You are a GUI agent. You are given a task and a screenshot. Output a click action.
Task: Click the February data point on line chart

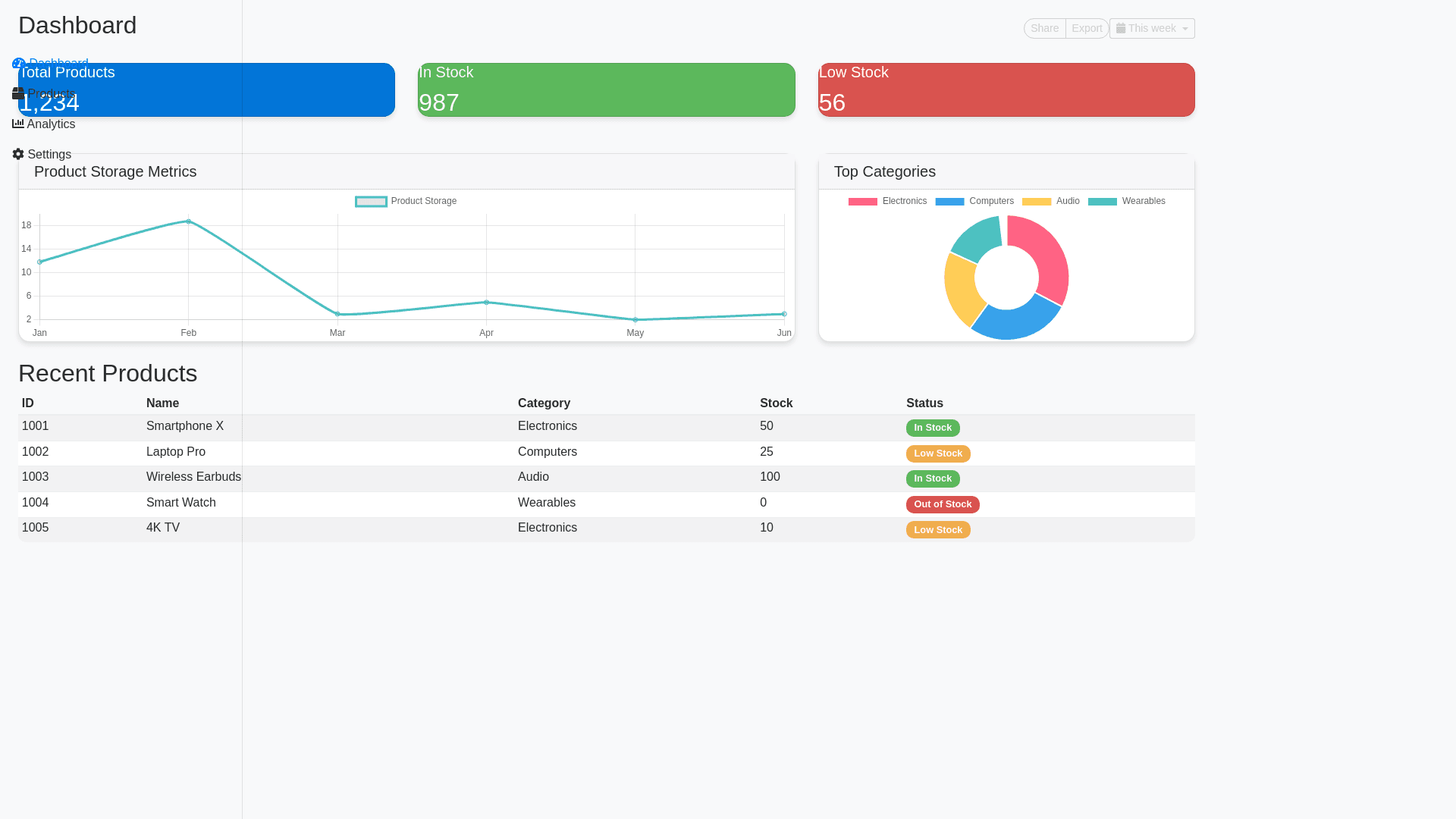(x=189, y=221)
